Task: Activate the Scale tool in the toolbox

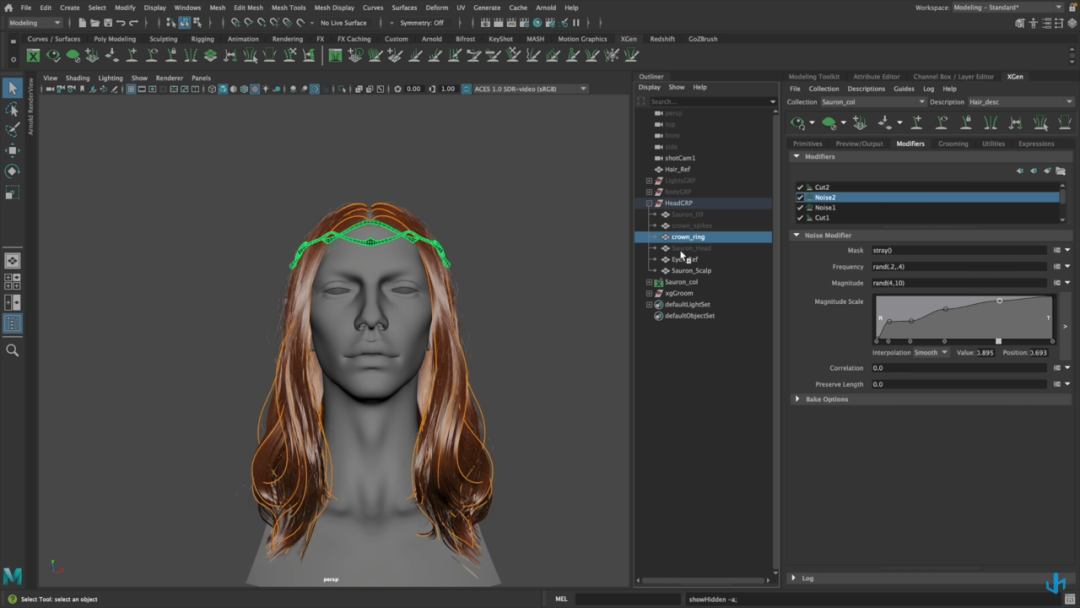Action: tap(12, 192)
